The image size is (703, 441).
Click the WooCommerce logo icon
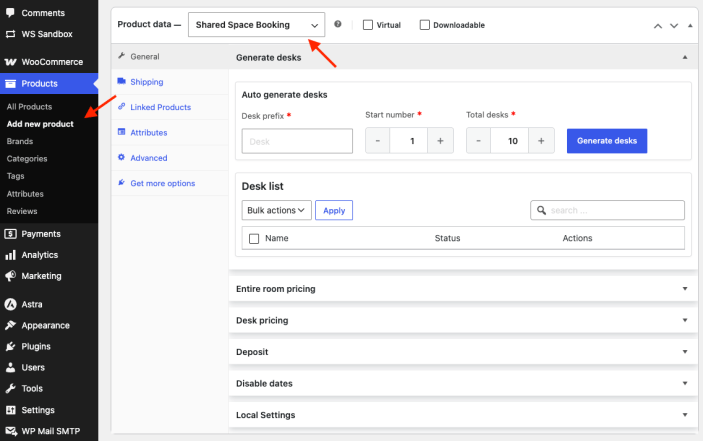click(10, 62)
